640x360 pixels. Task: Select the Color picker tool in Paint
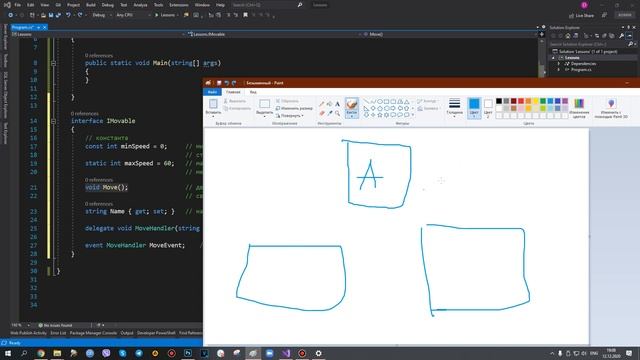coord(330,113)
